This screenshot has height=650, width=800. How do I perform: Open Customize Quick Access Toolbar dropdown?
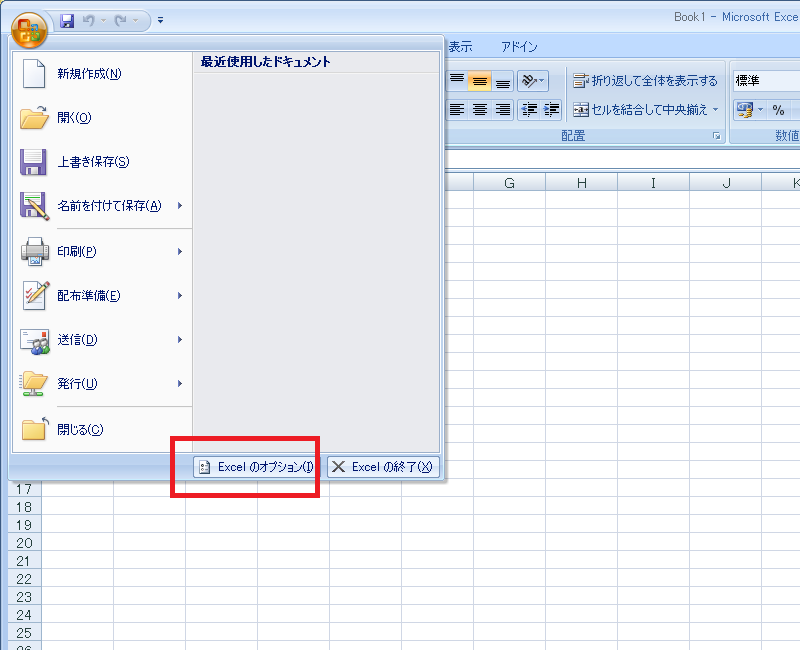tap(160, 20)
